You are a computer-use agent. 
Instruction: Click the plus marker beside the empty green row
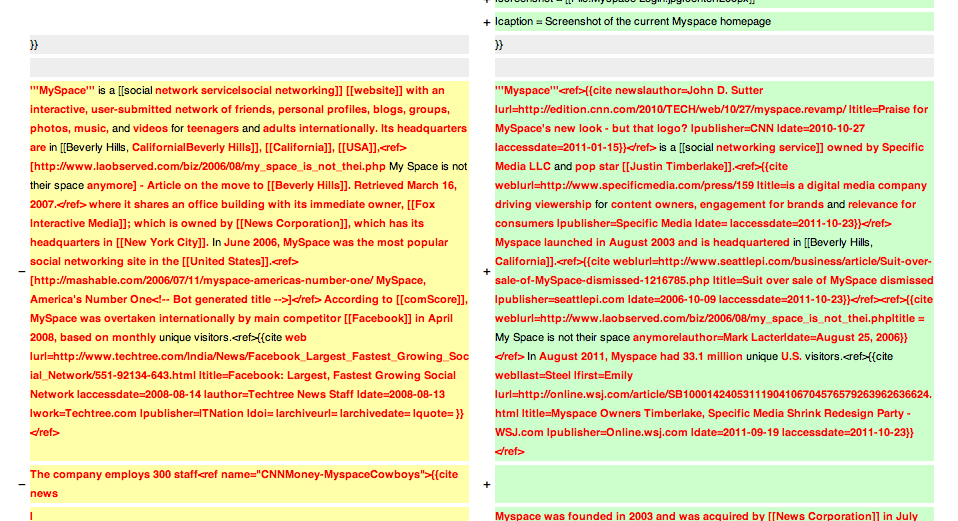(x=486, y=484)
